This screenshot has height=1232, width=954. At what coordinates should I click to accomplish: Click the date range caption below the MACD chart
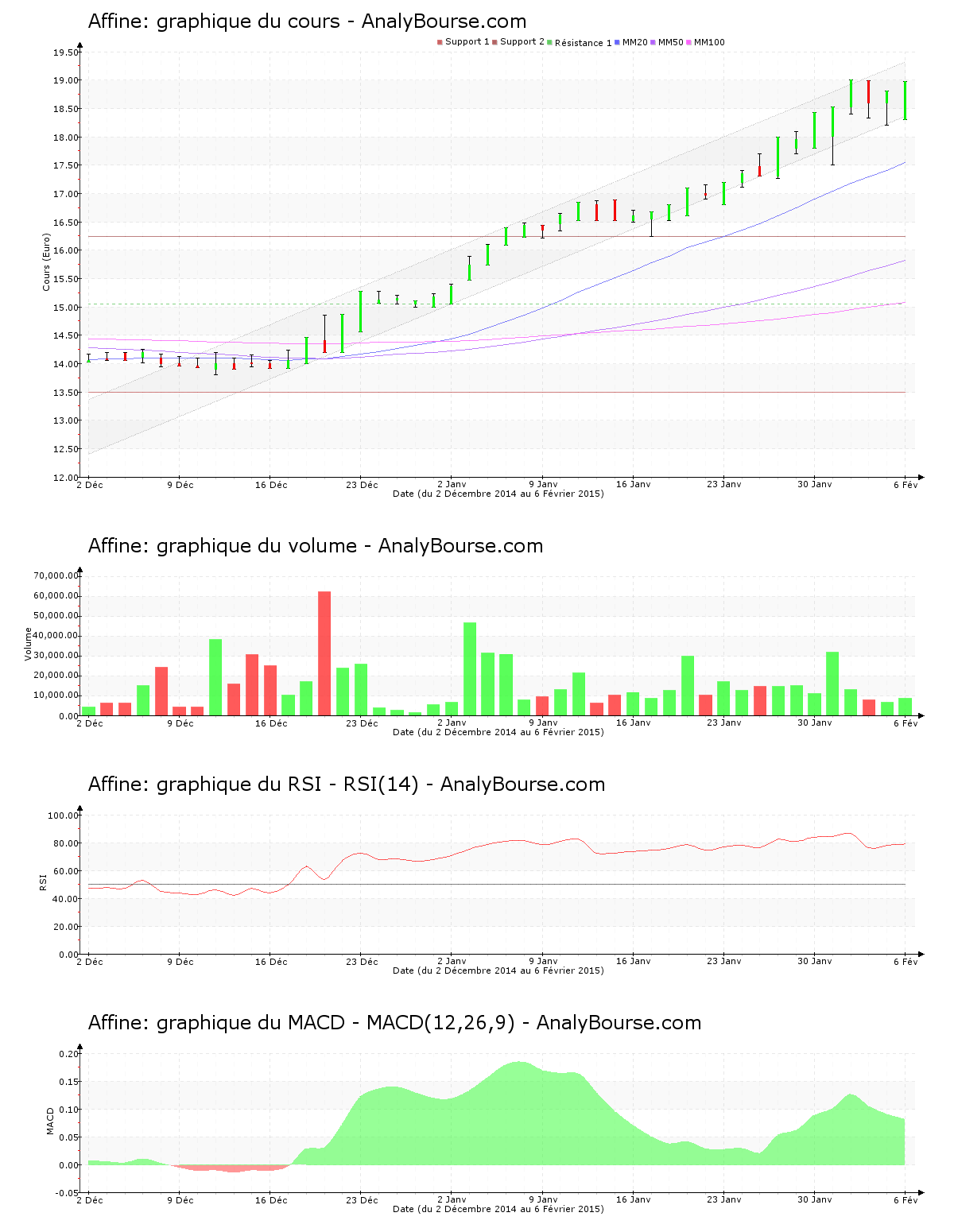tap(498, 1209)
